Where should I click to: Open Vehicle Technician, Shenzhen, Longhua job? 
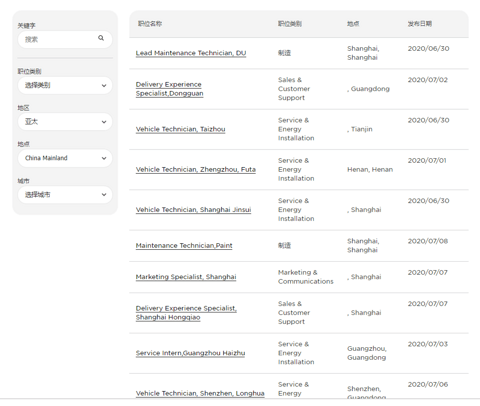200,393
